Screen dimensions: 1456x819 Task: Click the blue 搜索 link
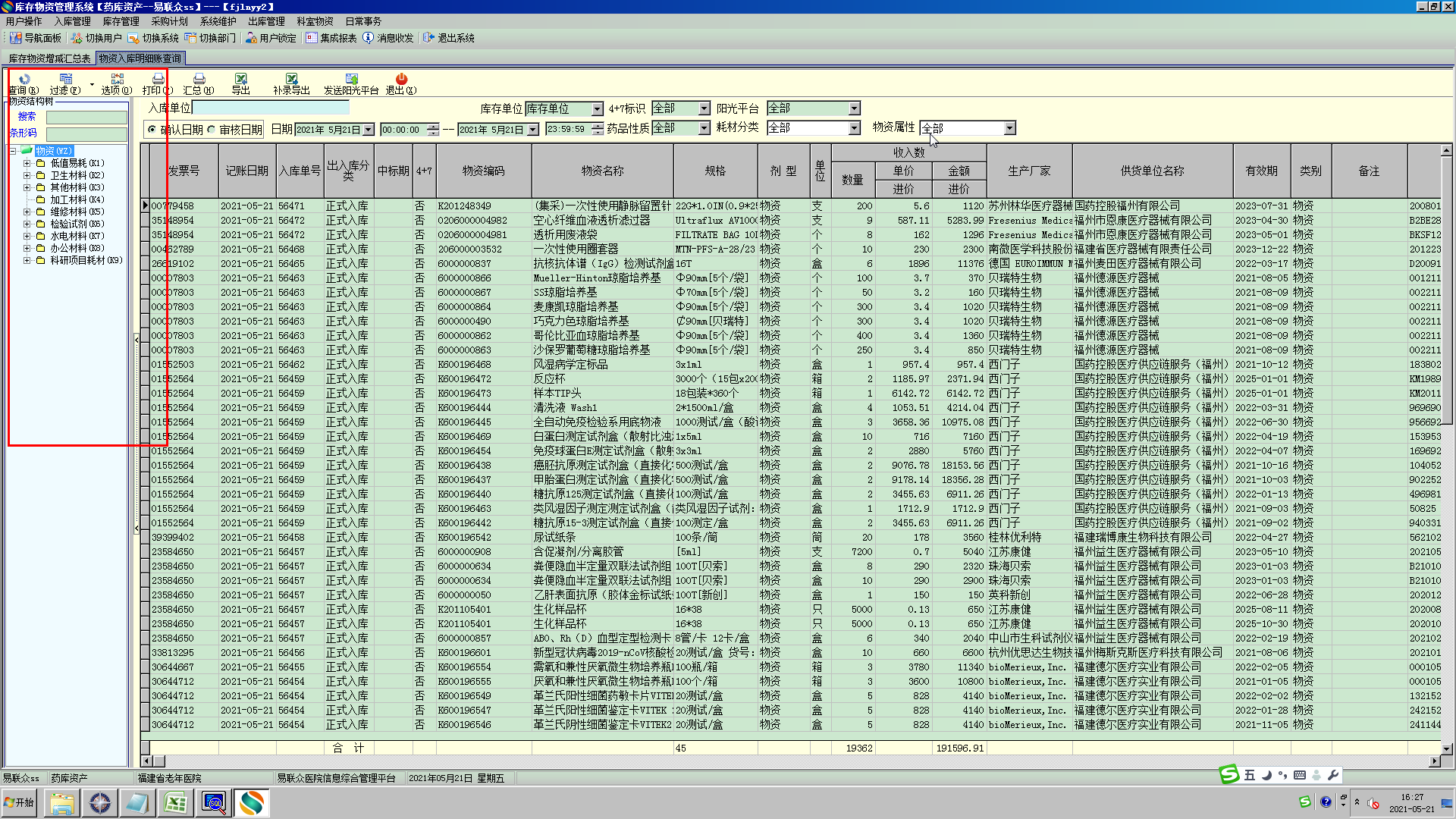[x=27, y=117]
